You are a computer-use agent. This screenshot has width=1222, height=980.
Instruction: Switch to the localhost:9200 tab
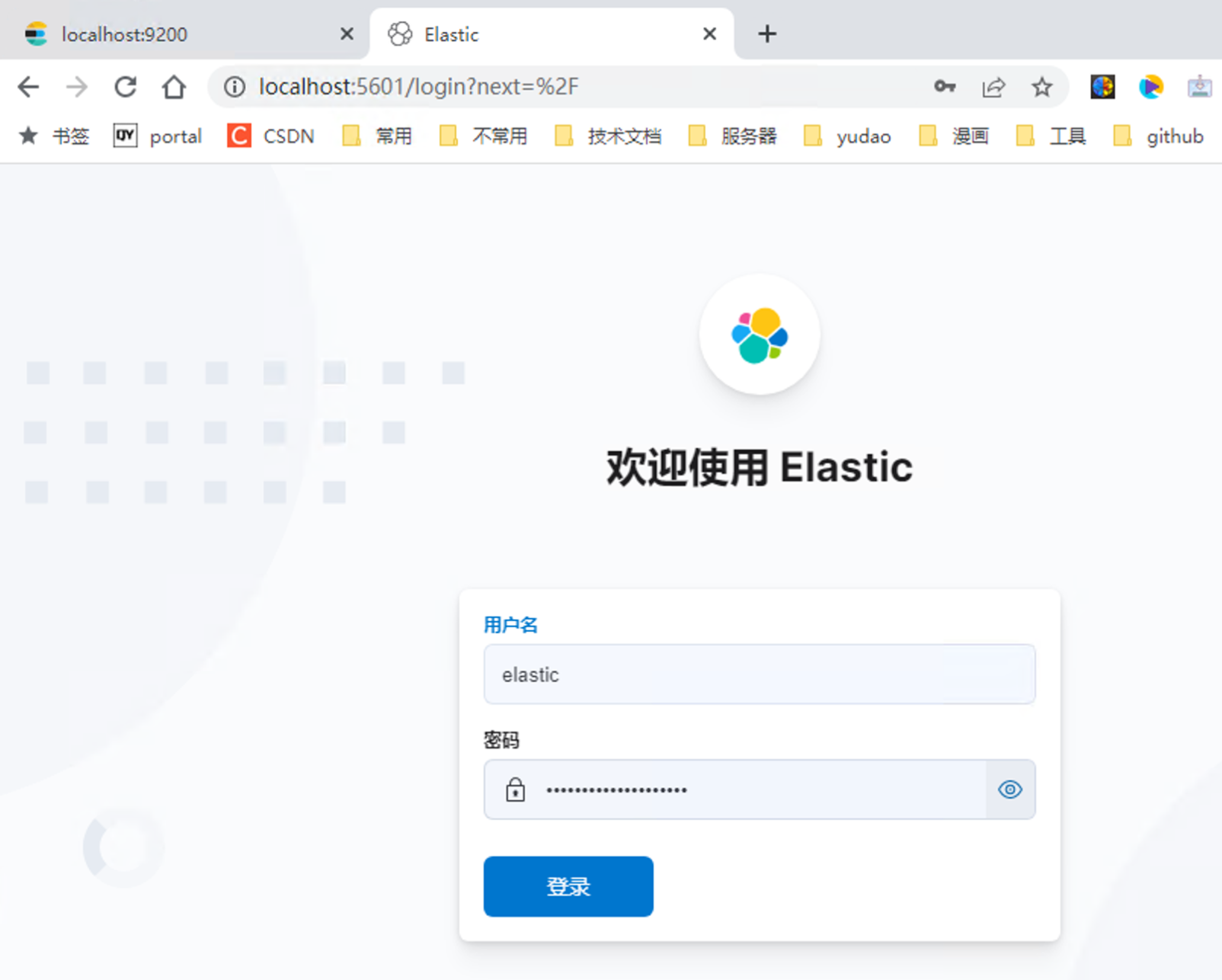(183, 34)
